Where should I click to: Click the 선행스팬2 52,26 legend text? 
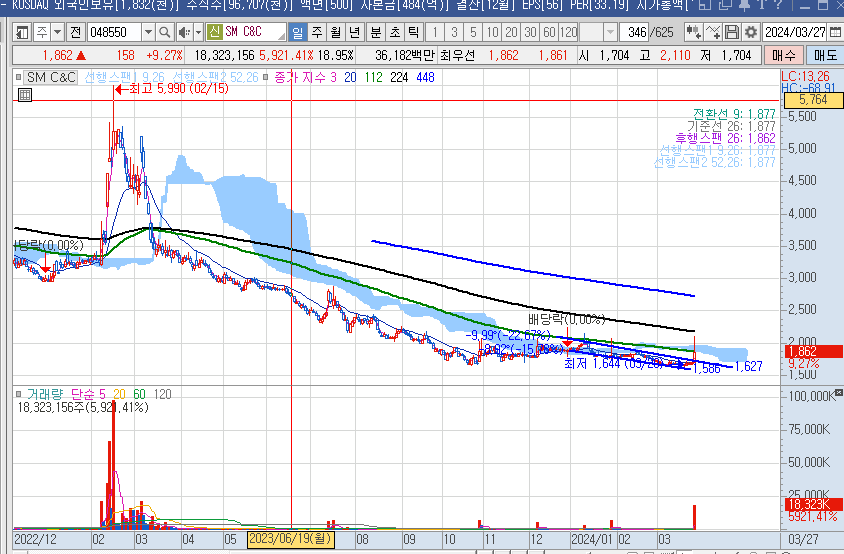pos(215,77)
